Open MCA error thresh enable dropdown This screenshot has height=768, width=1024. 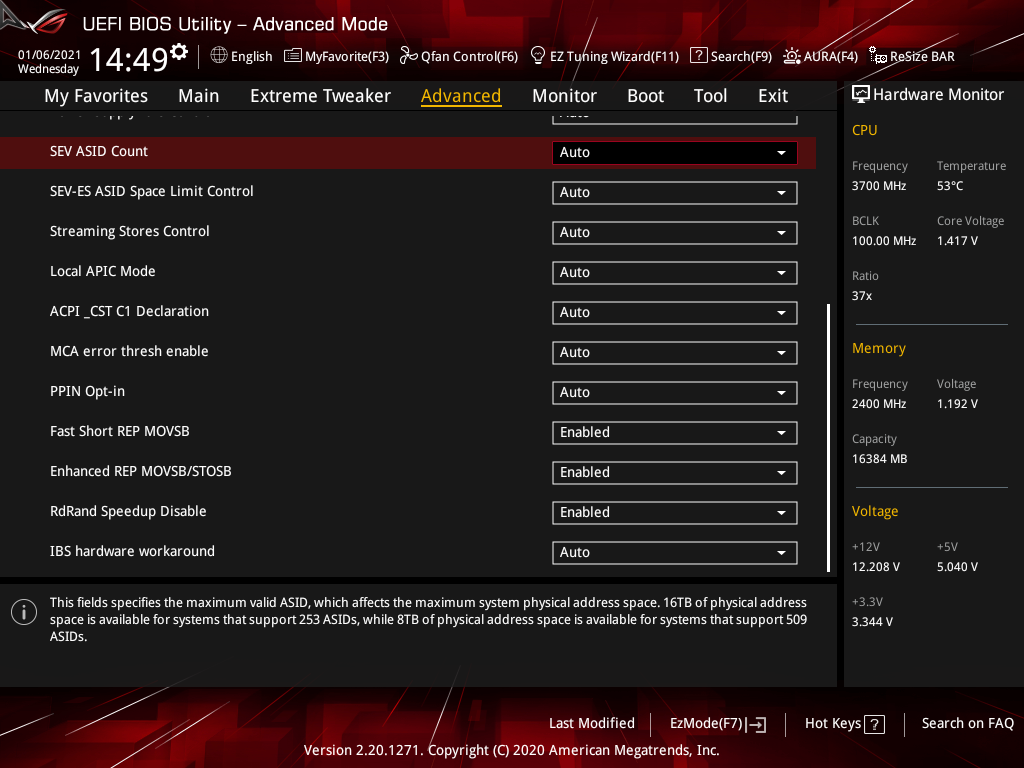[675, 353]
